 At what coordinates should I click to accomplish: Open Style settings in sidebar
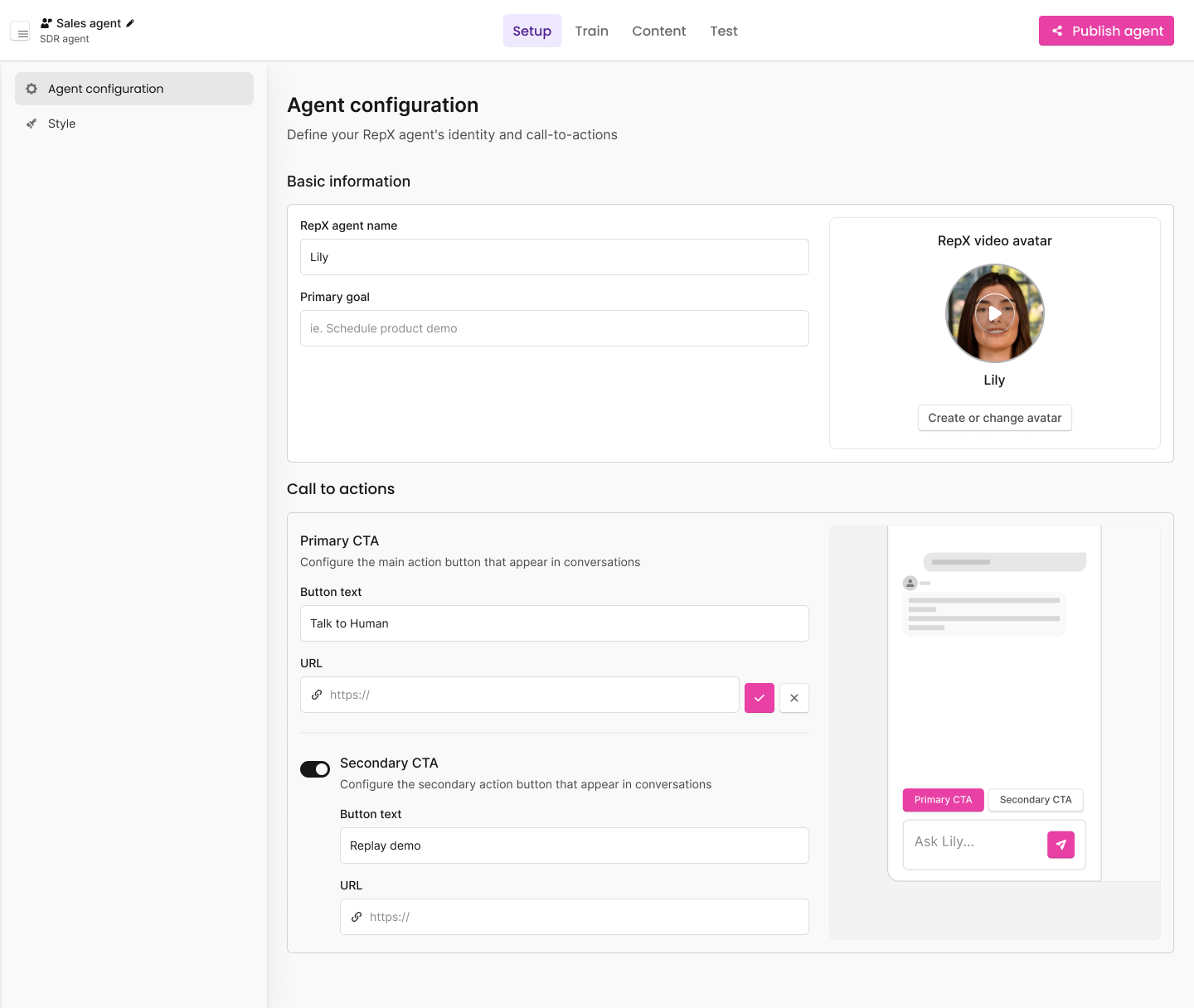click(134, 124)
